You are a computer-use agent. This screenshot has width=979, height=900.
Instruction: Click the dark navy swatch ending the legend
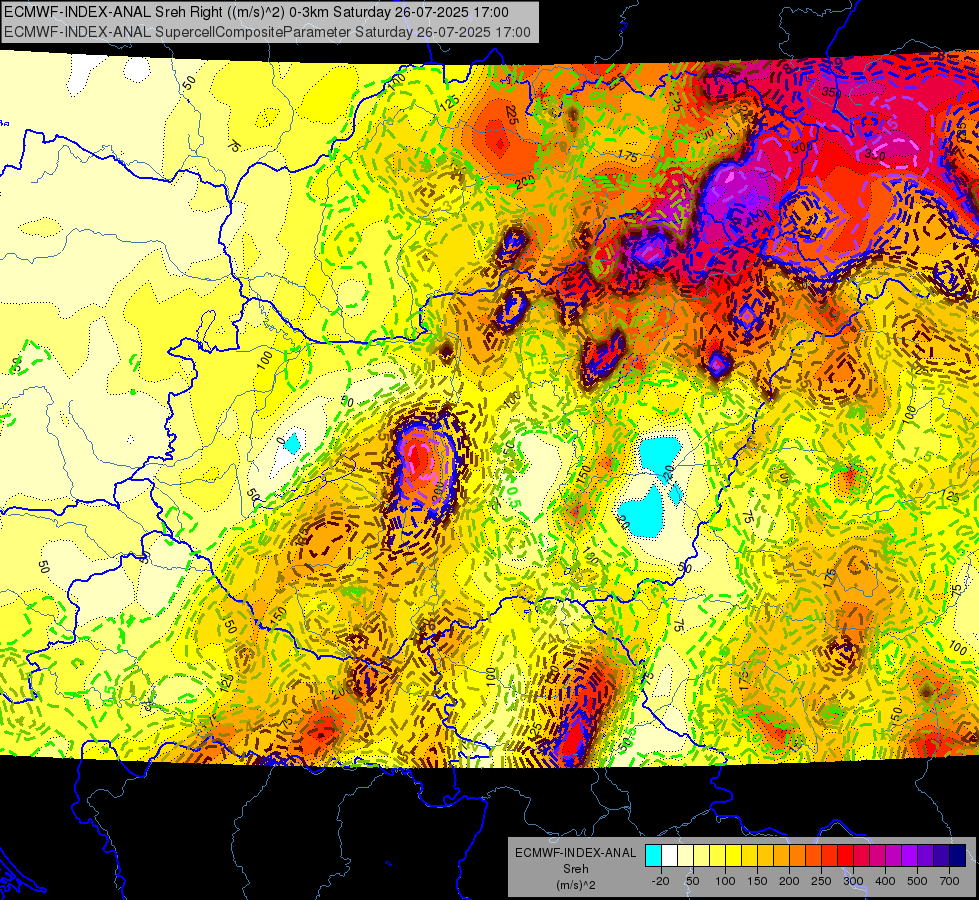(x=957, y=855)
